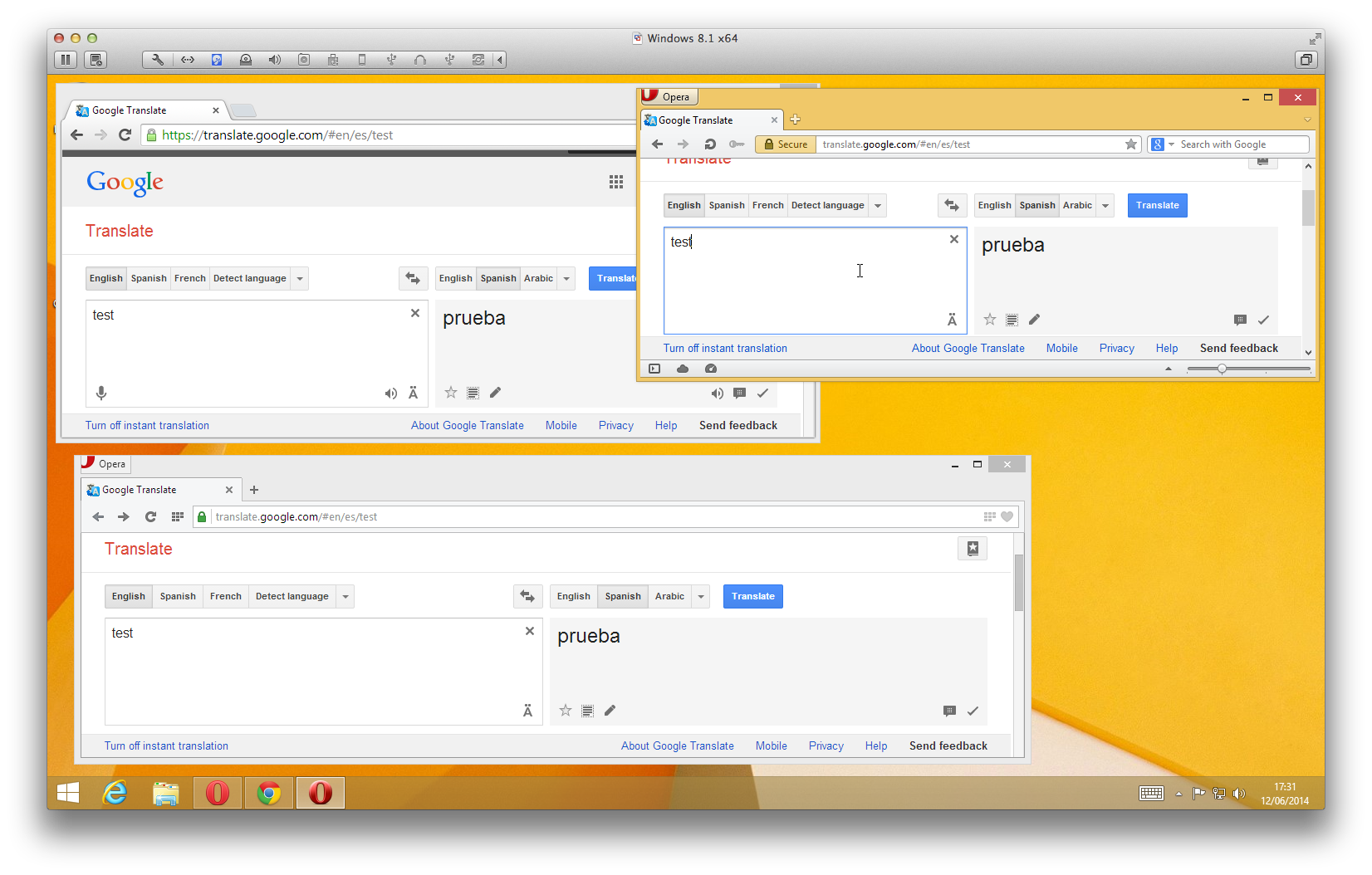Select Google Translate tab in Chrome window
1372x875 pixels.
(x=147, y=110)
